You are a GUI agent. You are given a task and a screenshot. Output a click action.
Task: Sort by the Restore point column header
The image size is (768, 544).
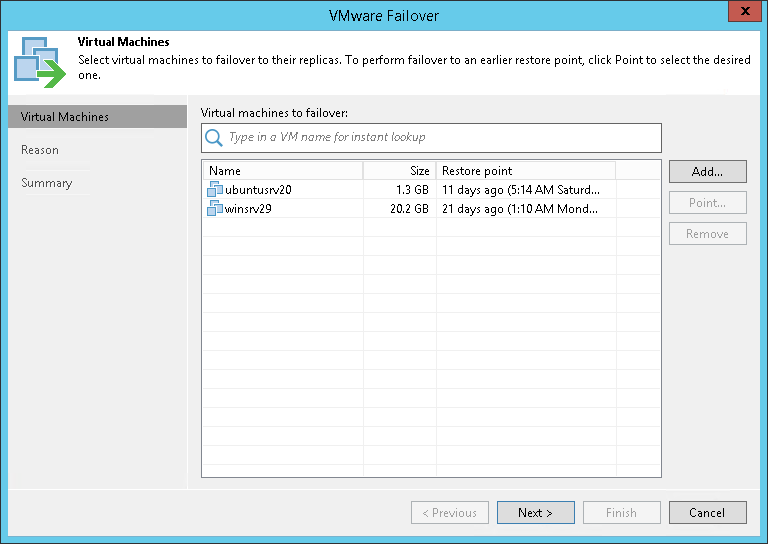click(x=526, y=171)
